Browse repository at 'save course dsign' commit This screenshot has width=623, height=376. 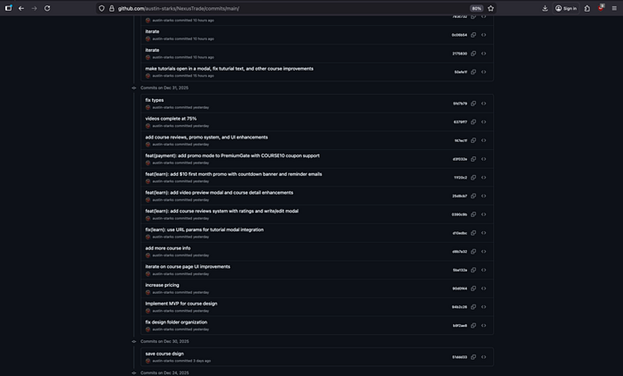[x=484, y=357]
